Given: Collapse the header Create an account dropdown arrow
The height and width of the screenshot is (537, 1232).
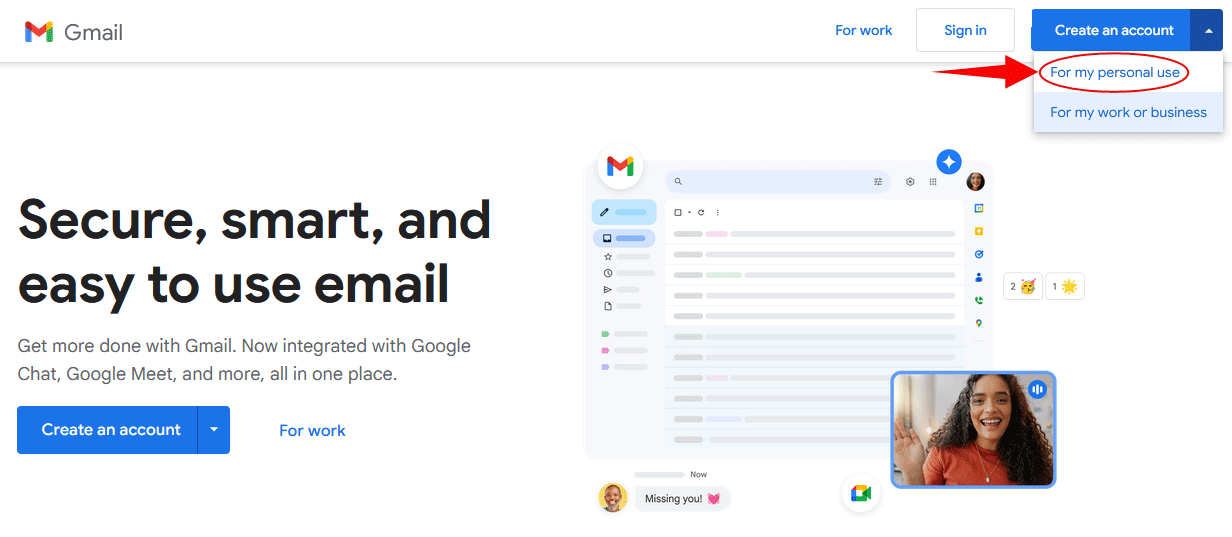Looking at the screenshot, I should pyautogui.click(x=1207, y=30).
